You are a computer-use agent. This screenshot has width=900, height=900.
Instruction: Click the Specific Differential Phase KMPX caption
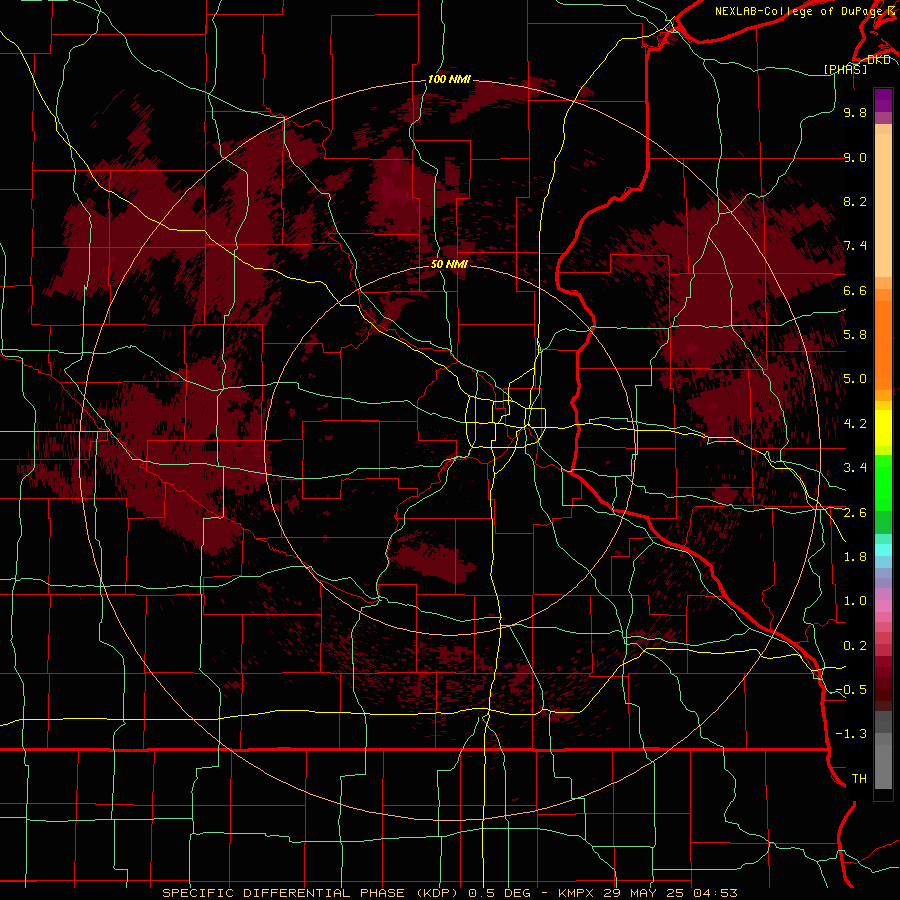(449, 893)
